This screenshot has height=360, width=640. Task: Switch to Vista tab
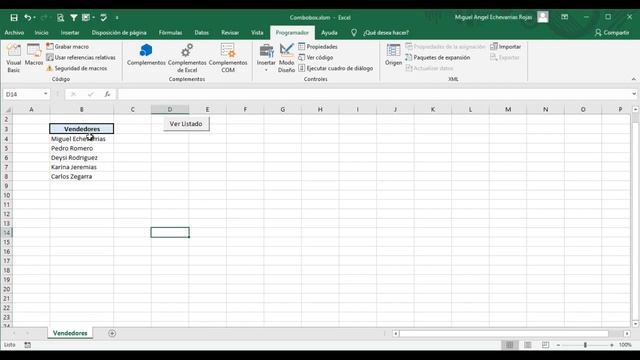257,33
